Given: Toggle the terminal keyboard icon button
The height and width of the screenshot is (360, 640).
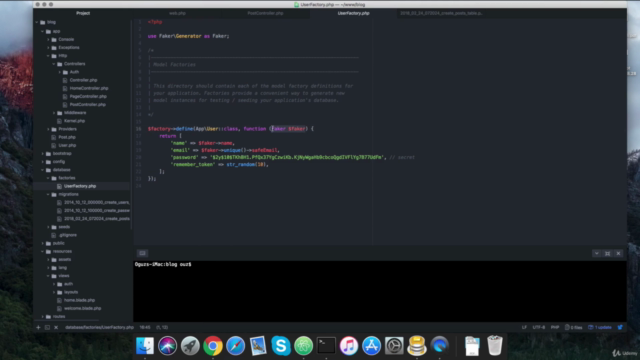Looking at the screenshot, I should coord(142,253).
